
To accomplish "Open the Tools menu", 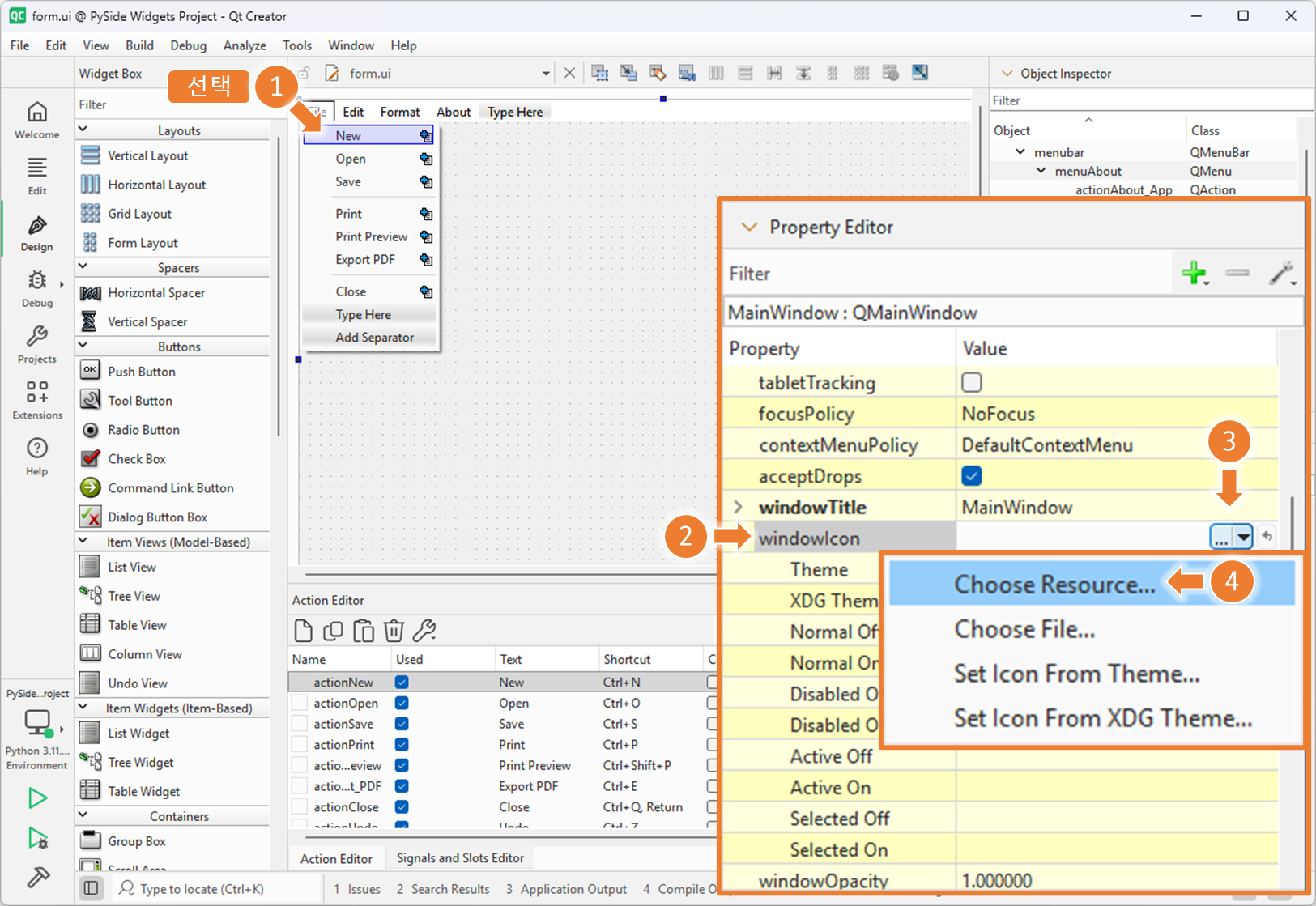I will 296,45.
